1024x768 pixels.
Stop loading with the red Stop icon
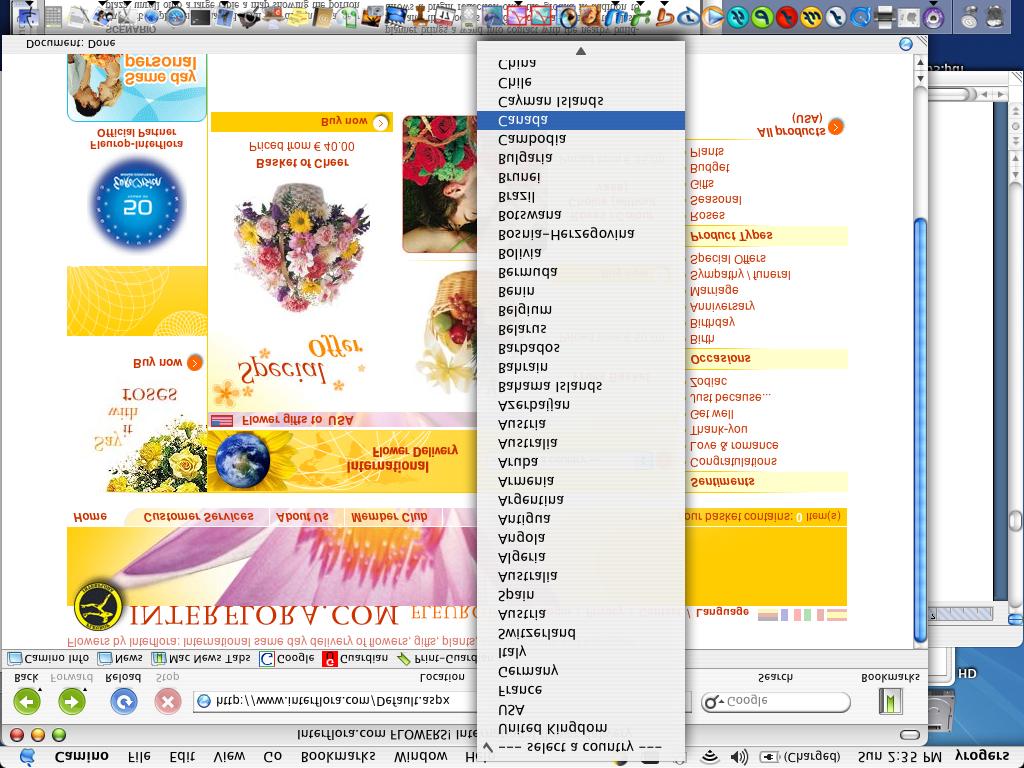point(168,702)
